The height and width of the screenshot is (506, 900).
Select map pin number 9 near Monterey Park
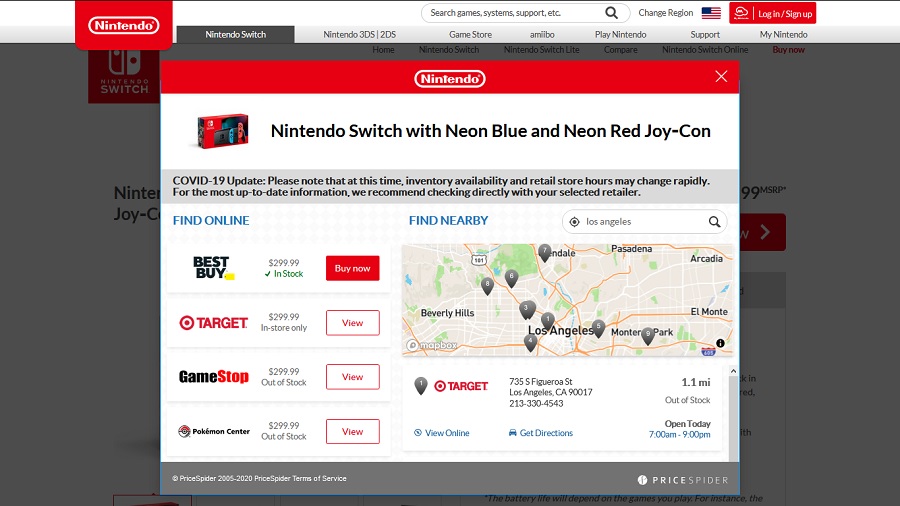[x=648, y=336]
